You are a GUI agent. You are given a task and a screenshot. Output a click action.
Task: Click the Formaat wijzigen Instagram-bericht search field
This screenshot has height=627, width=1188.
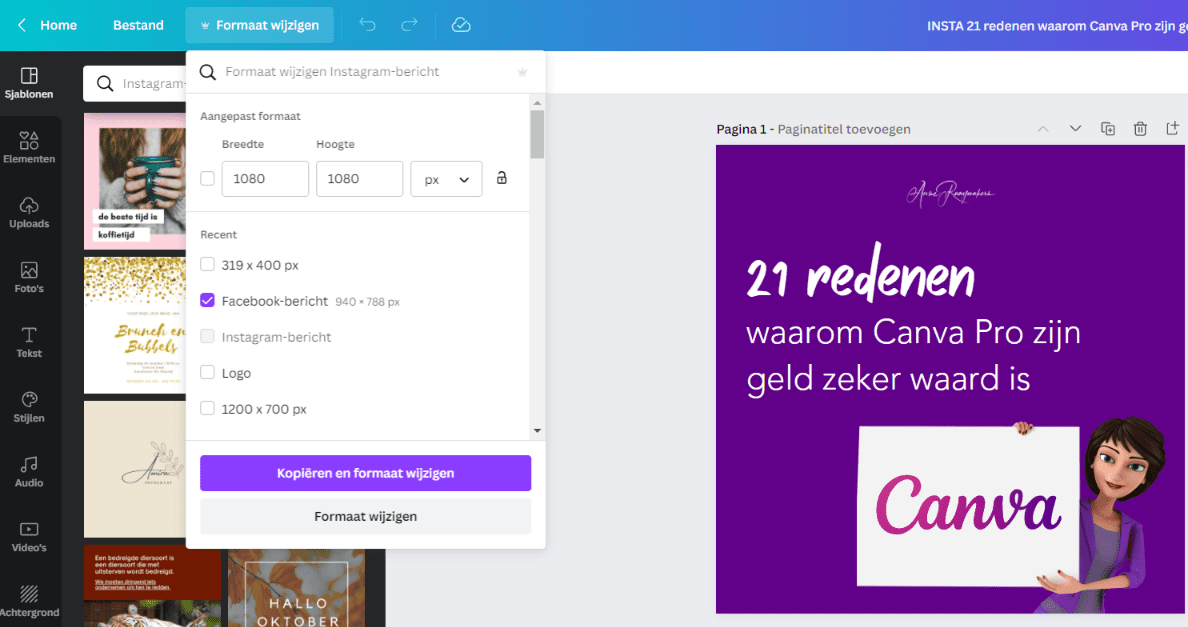(365, 72)
